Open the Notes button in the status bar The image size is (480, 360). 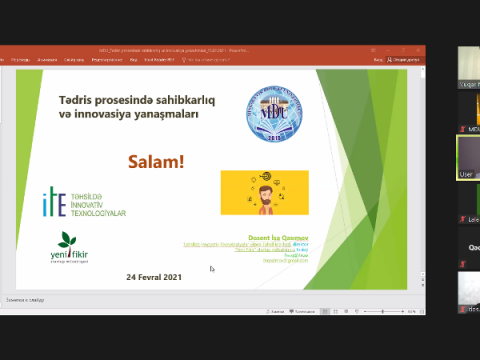(275, 311)
